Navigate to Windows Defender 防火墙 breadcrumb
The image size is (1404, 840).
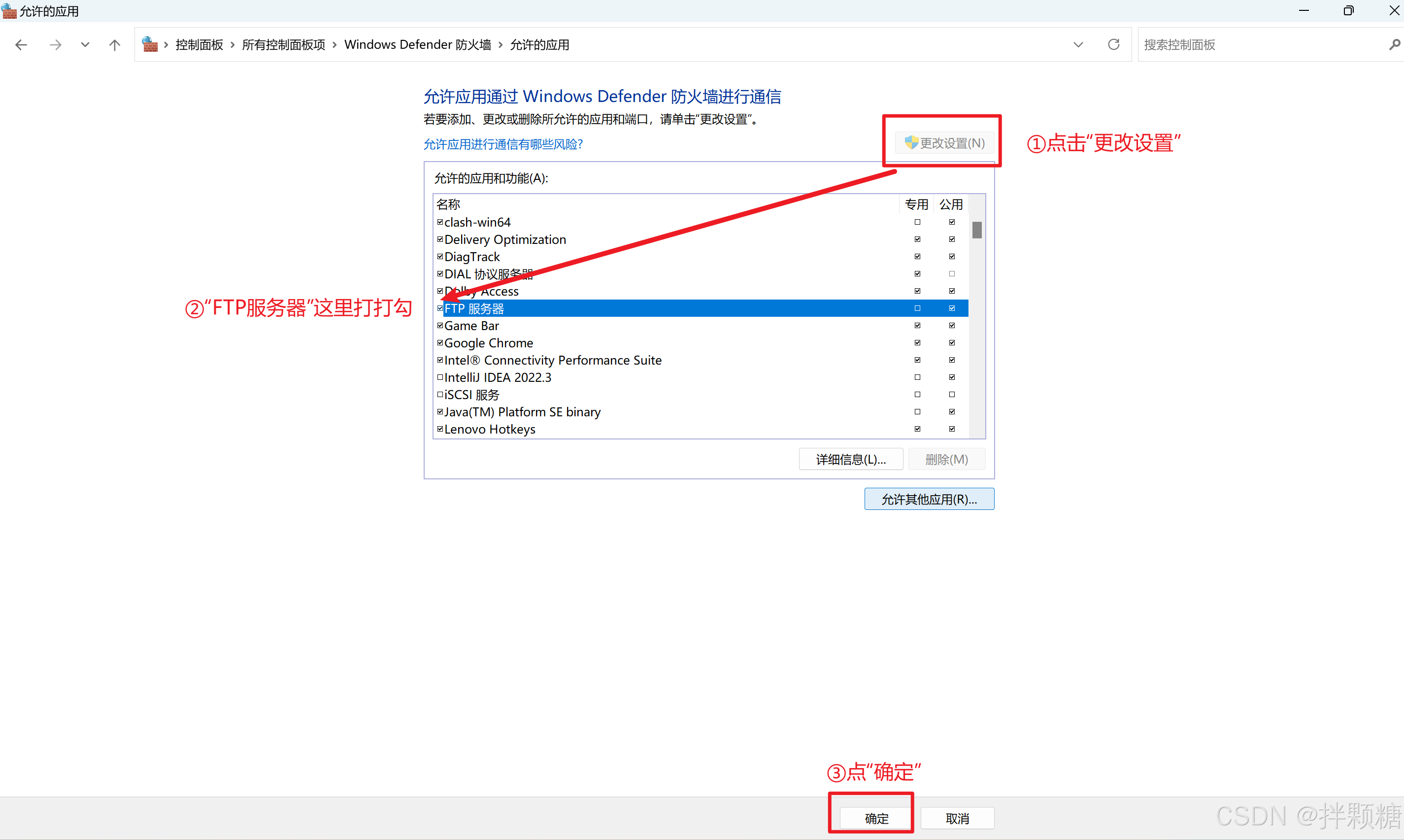417,45
